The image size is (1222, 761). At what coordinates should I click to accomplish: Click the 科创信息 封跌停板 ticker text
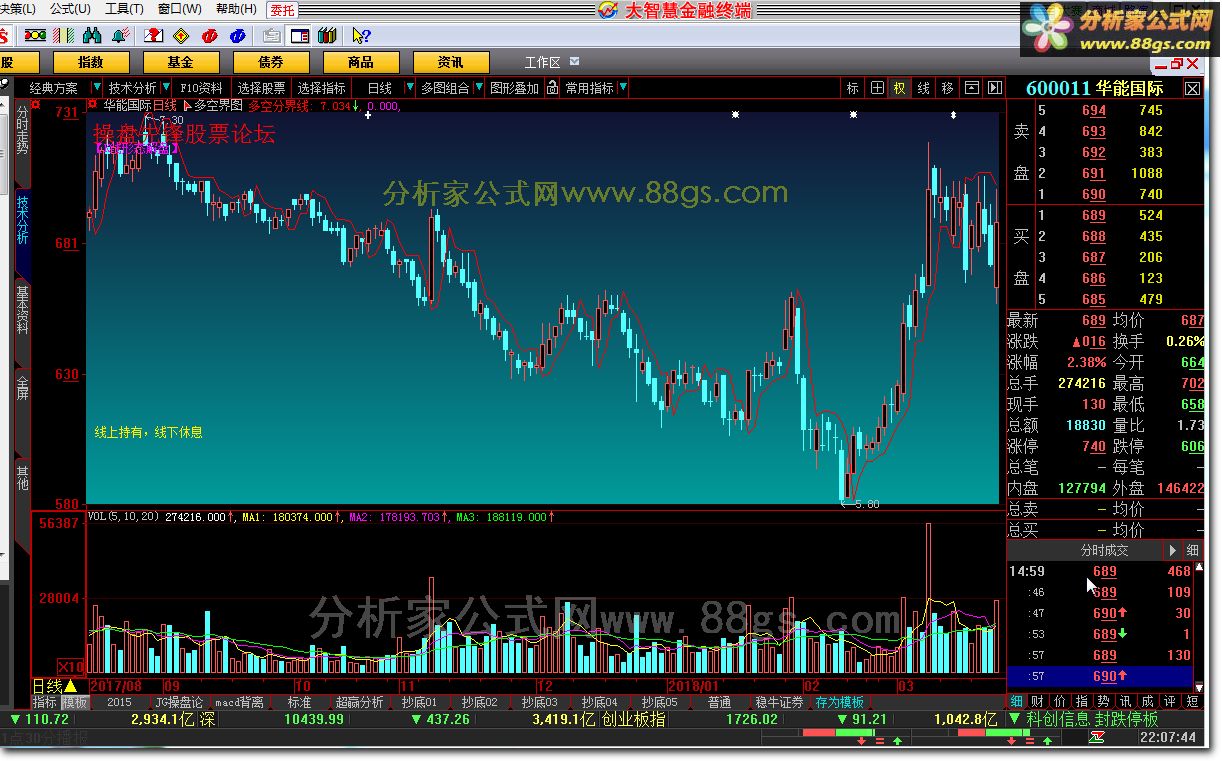click(1092, 720)
